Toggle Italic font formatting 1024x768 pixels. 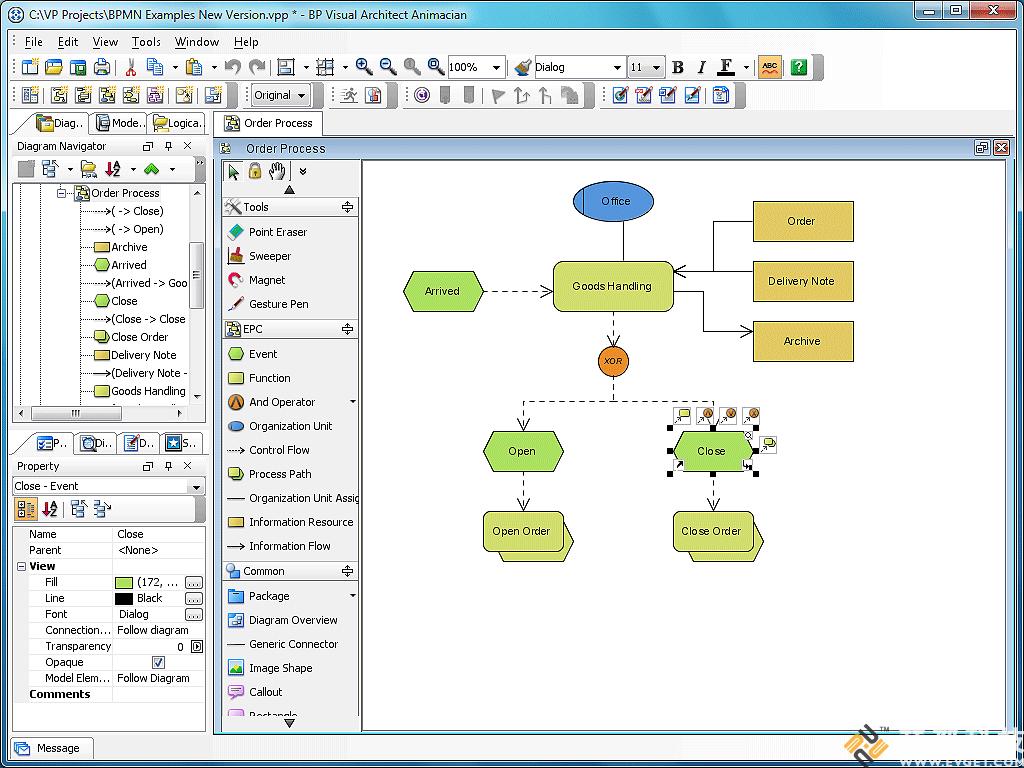pos(701,67)
